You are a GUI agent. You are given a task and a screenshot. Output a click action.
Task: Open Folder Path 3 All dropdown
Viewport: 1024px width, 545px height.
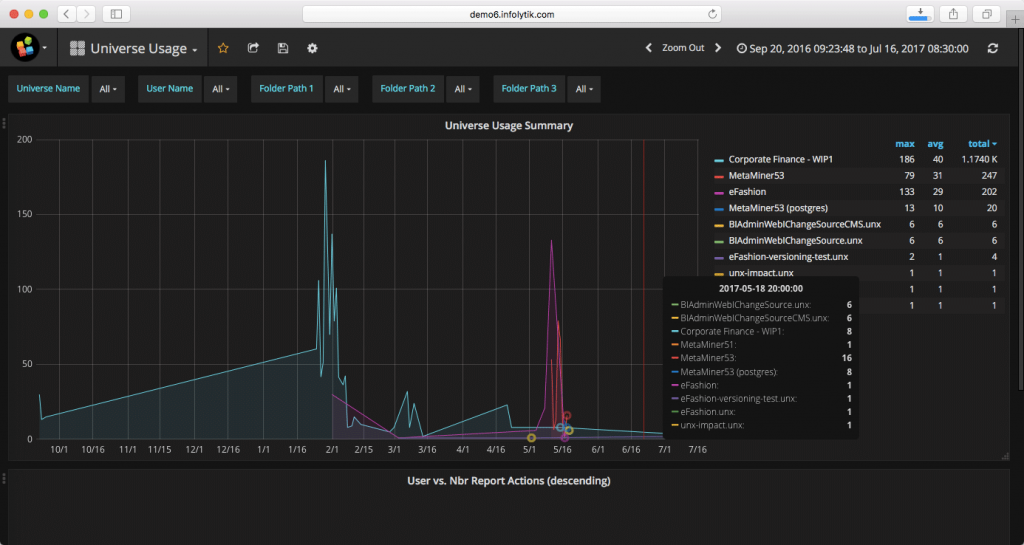tap(583, 89)
